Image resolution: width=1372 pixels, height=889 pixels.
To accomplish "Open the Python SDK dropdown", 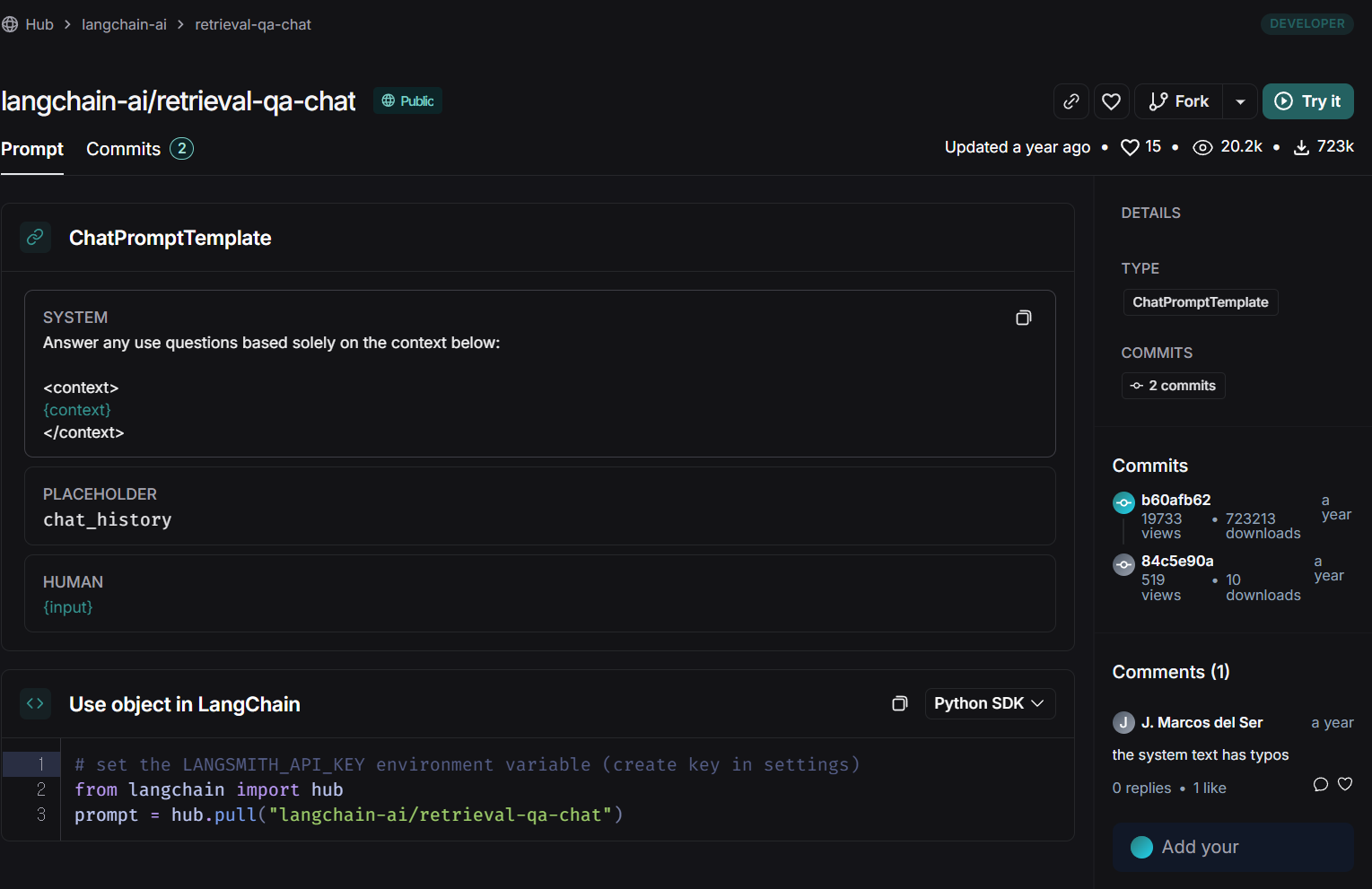I will (990, 703).
